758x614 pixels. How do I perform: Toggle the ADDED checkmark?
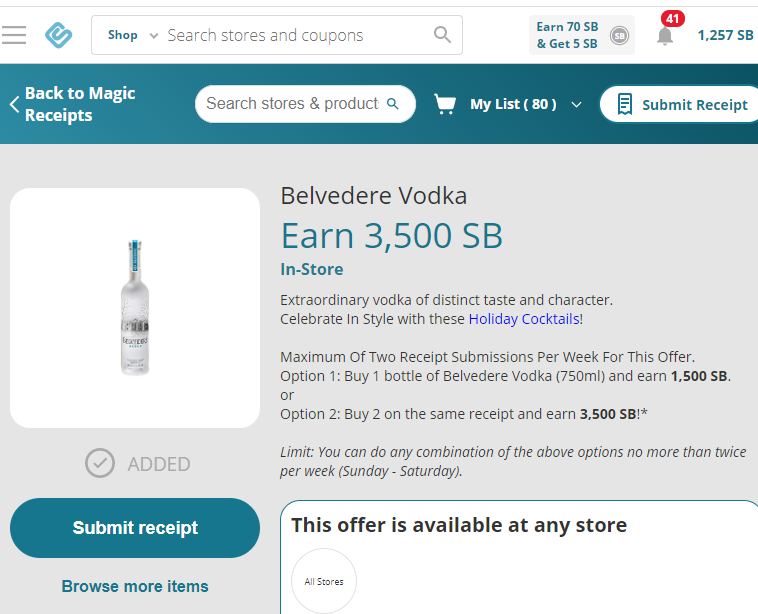[100, 463]
